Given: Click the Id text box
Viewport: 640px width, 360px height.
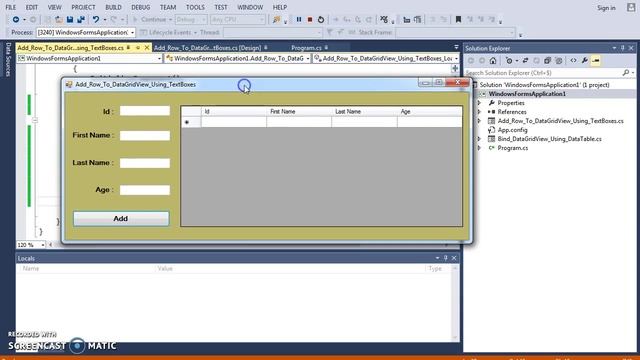Looking at the screenshot, I should tap(145, 111).
